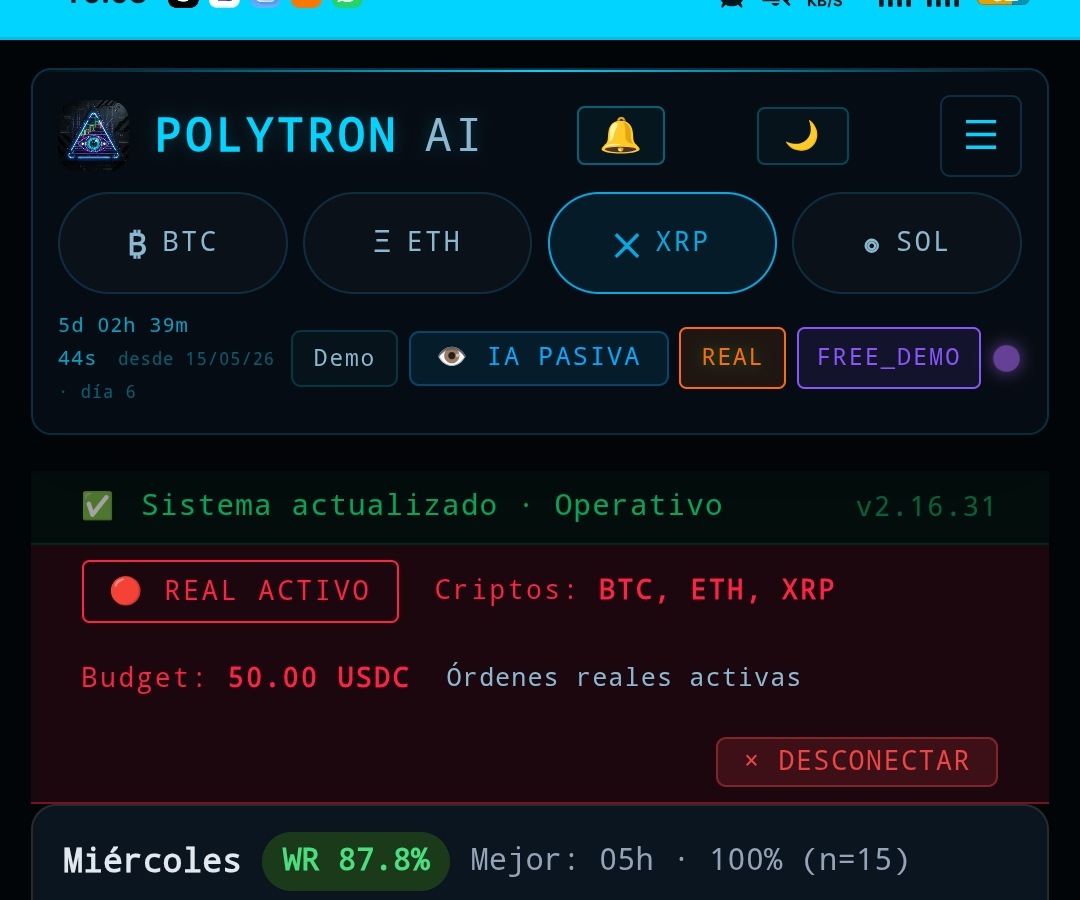Toggle dark mode moon icon
1080x900 pixels.
coord(802,136)
